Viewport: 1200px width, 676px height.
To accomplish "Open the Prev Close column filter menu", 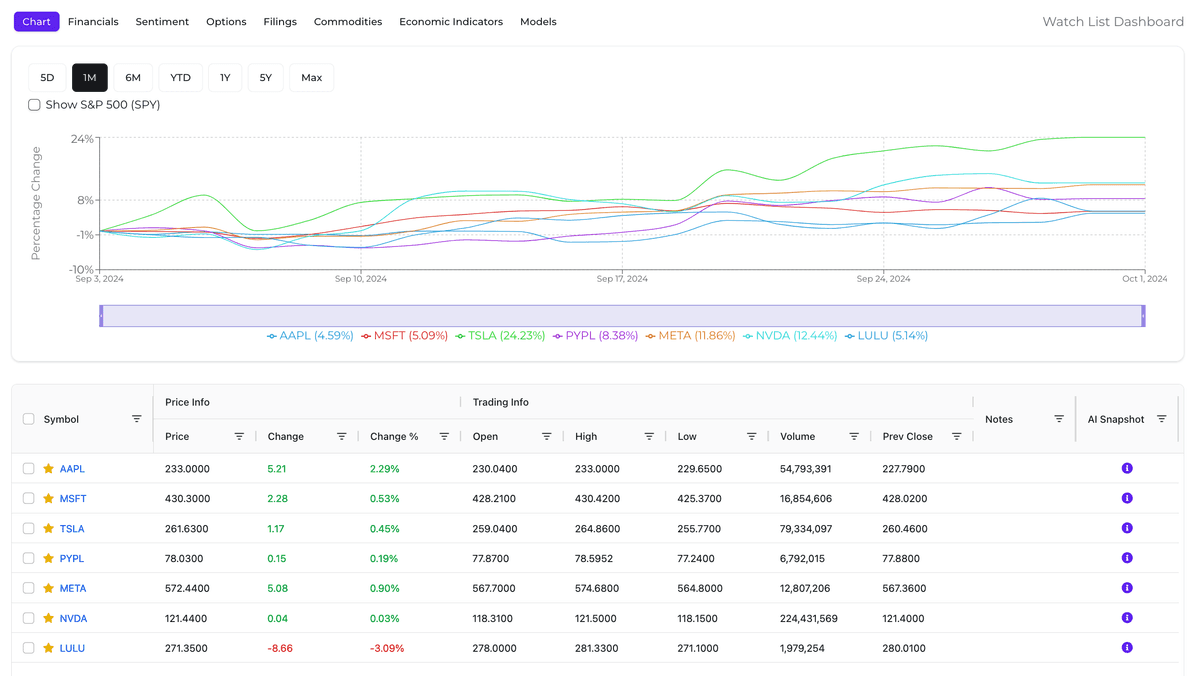I will coord(957,436).
